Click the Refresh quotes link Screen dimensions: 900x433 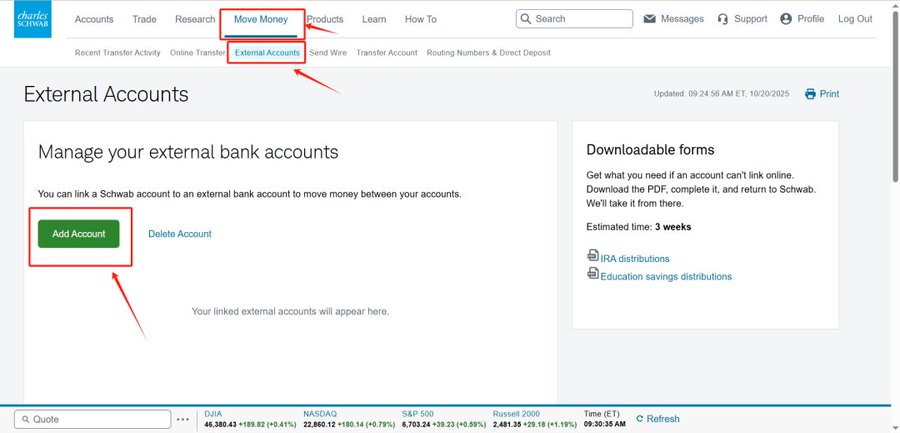pyautogui.click(x=663, y=419)
